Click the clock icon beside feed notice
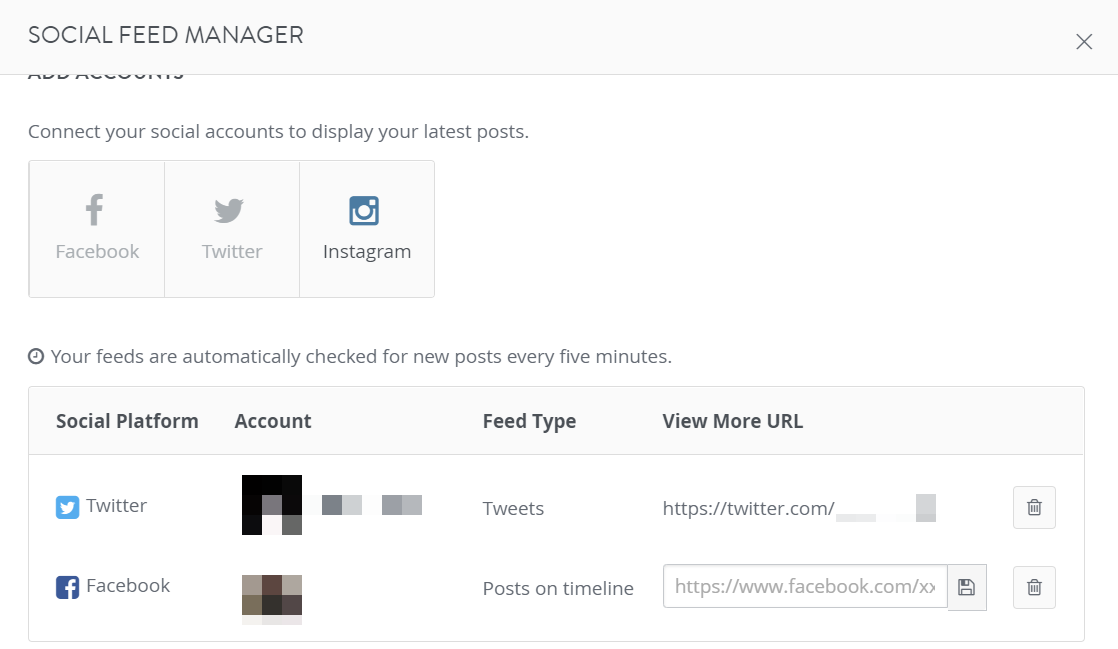Screen dimensions: 1118x649 coord(36,356)
